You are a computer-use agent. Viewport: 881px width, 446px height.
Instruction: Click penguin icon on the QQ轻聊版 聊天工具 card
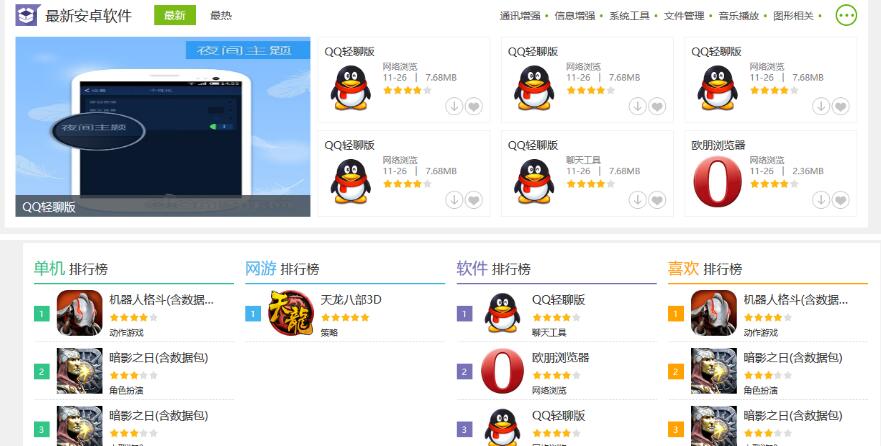click(x=534, y=181)
